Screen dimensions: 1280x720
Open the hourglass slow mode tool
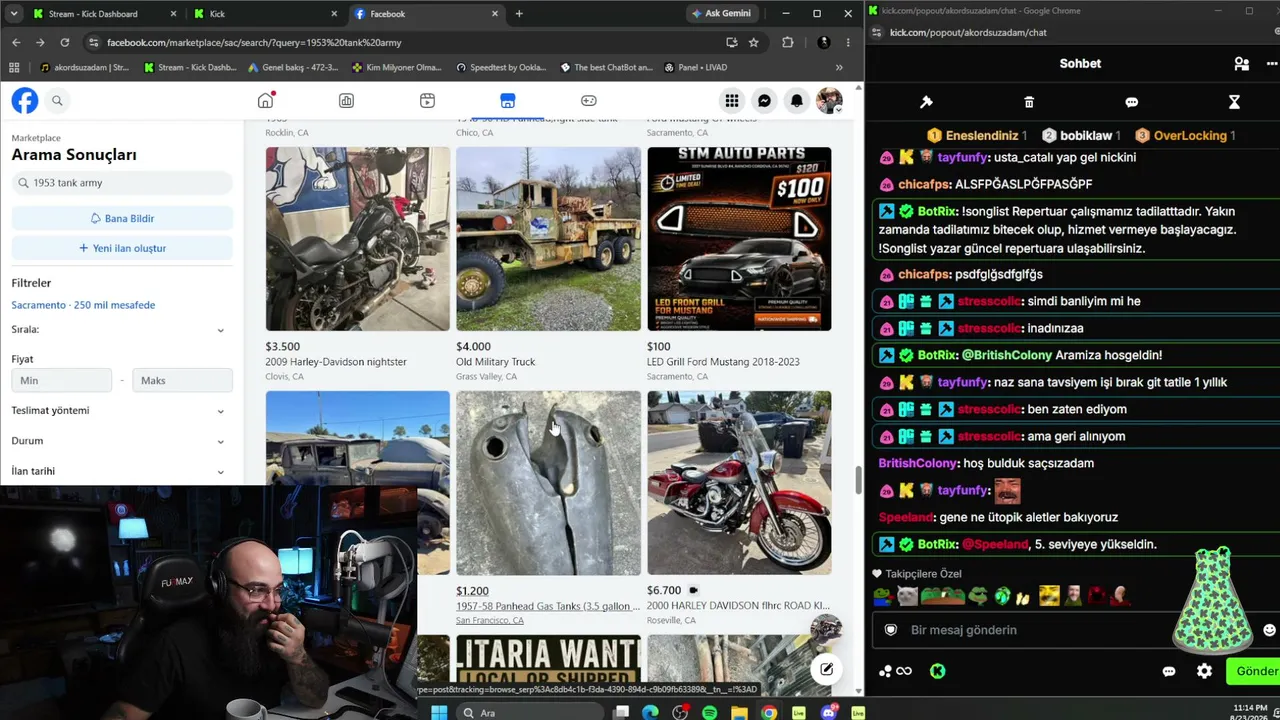pos(1234,102)
